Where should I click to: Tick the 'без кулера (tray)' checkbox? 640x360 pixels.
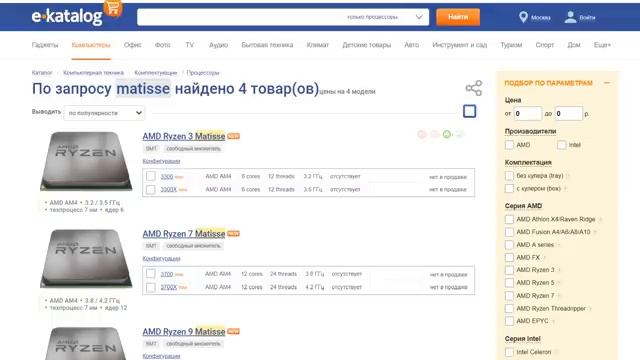tap(509, 176)
